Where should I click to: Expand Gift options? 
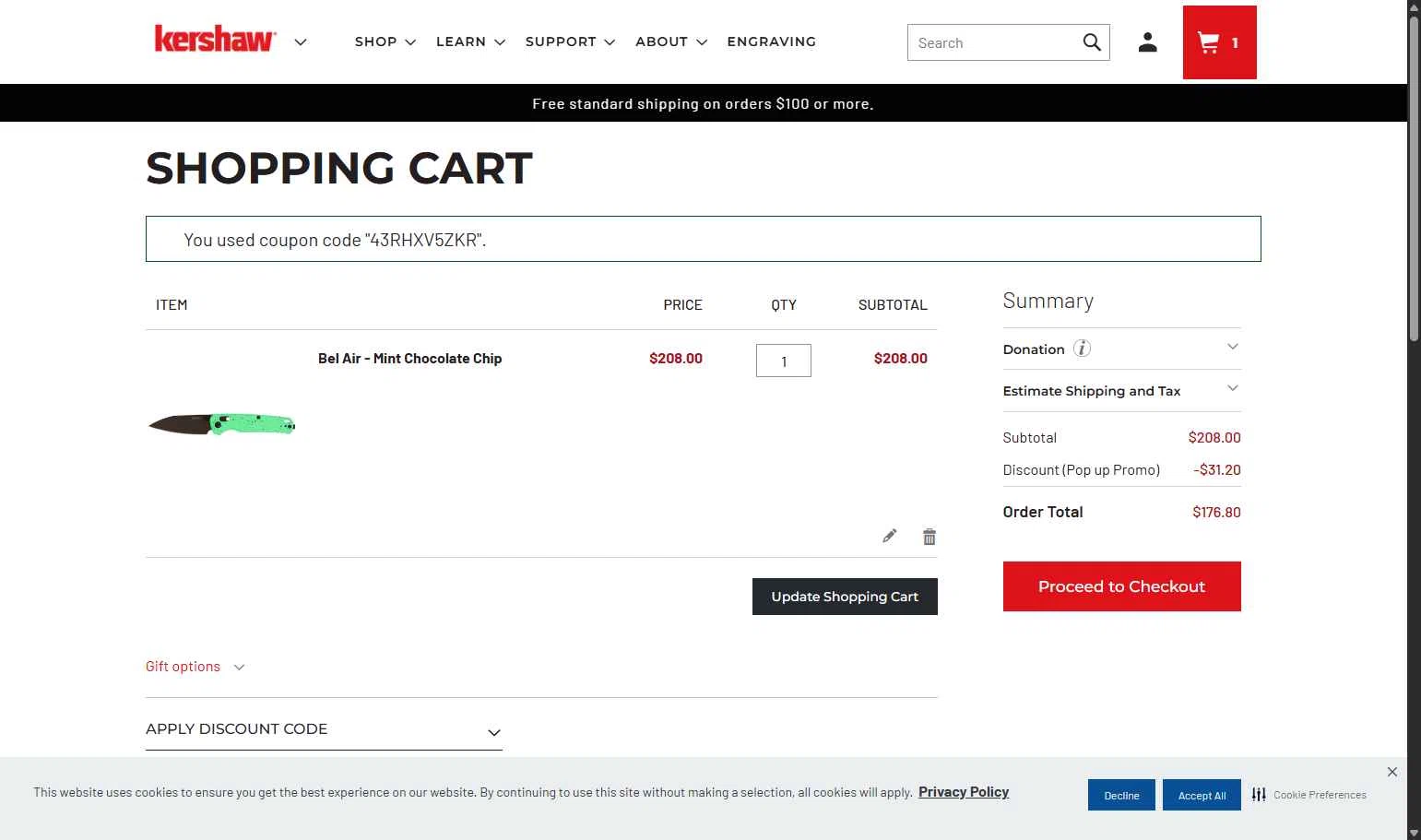(x=195, y=667)
